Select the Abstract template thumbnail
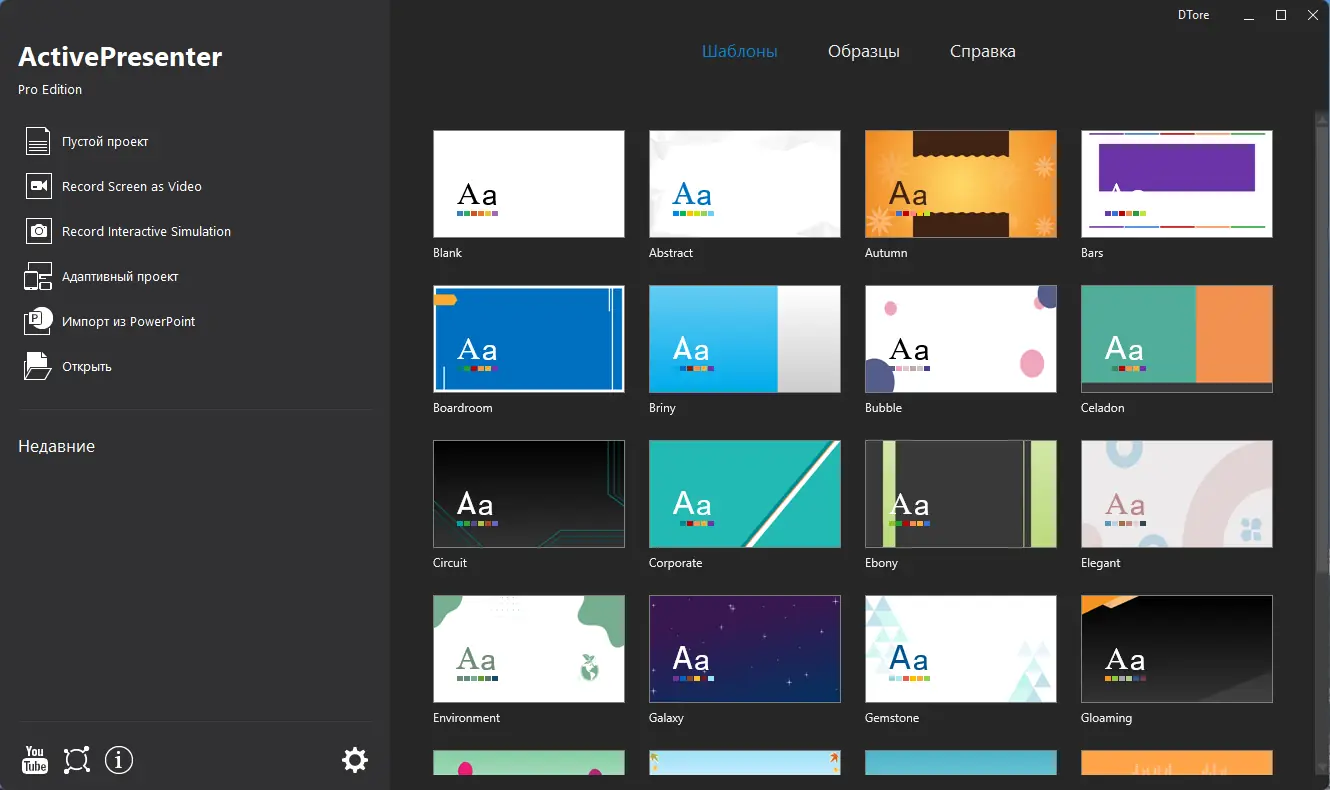This screenshot has height=790, width=1330. [x=745, y=184]
